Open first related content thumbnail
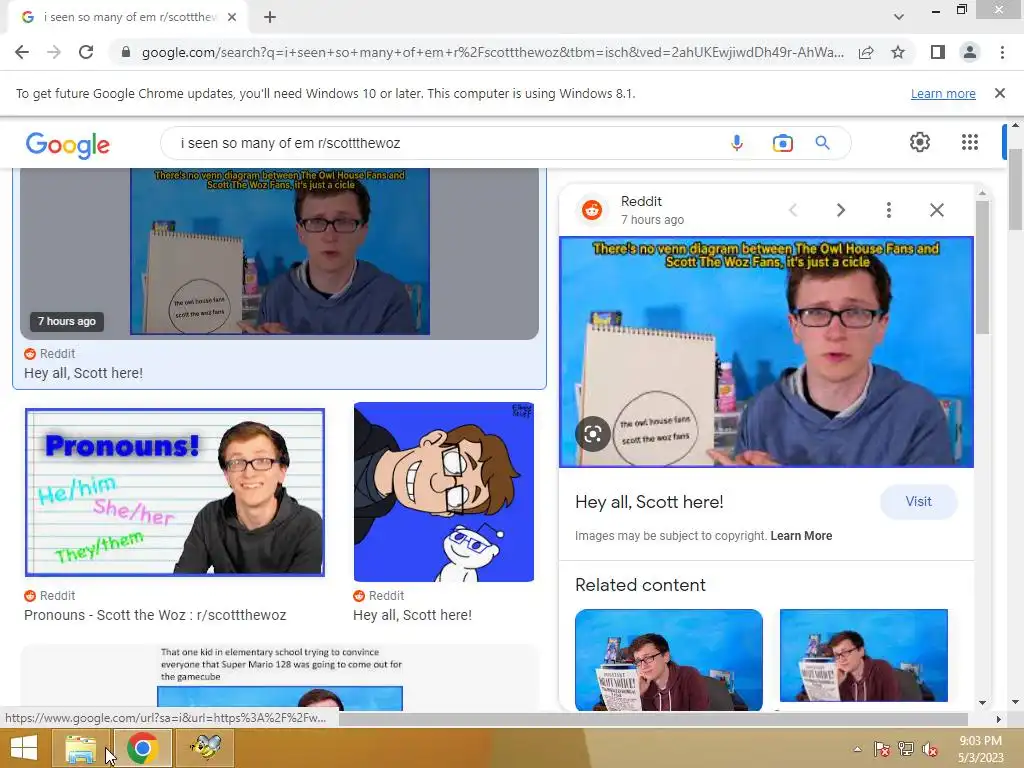Image resolution: width=1024 pixels, height=768 pixels. pyautogui.click(x=669, y=660)
